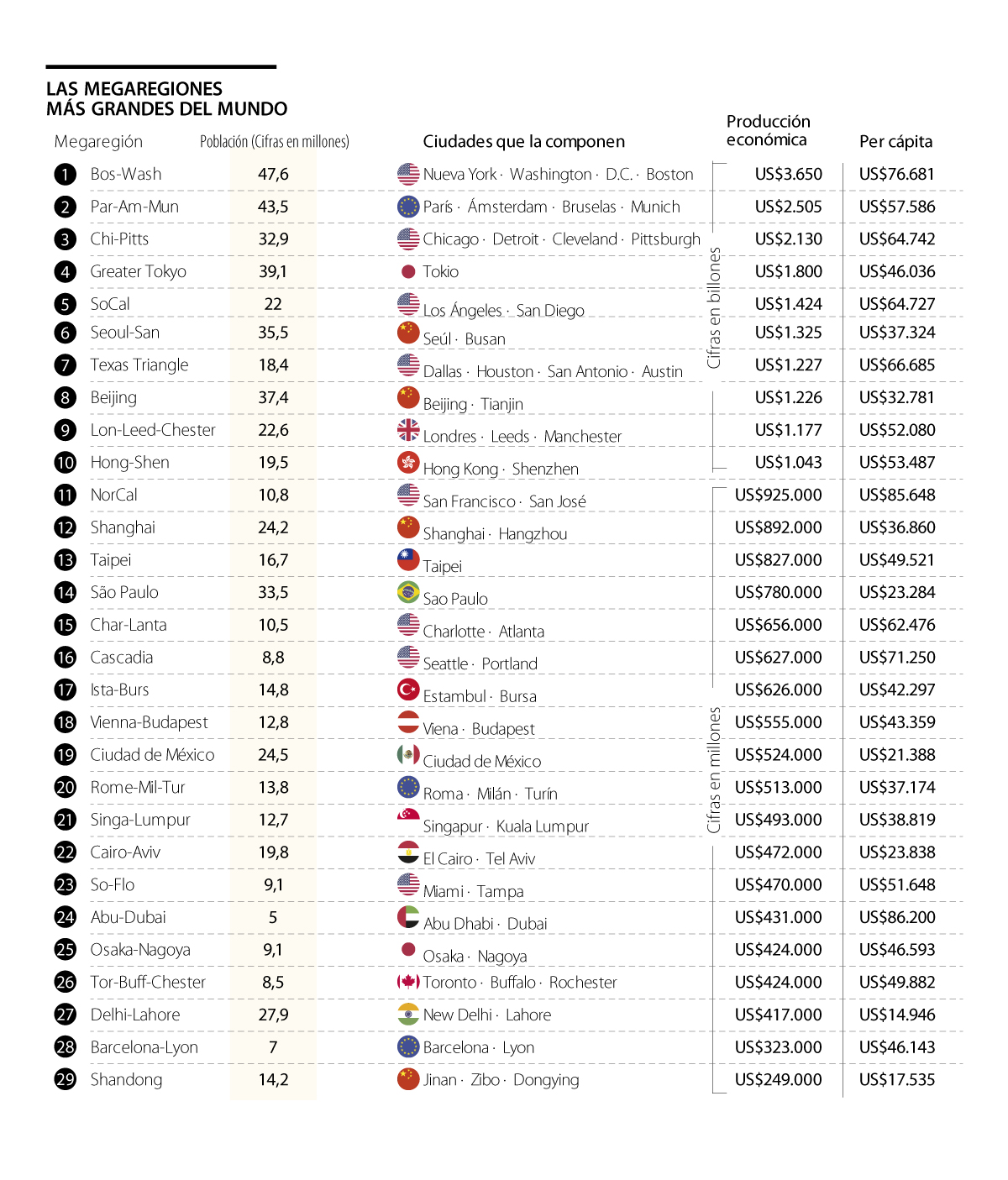The image size is (1008, 1180).
Task: Click the Texas Triangle megaregion name
Action: tap(139, 364)
